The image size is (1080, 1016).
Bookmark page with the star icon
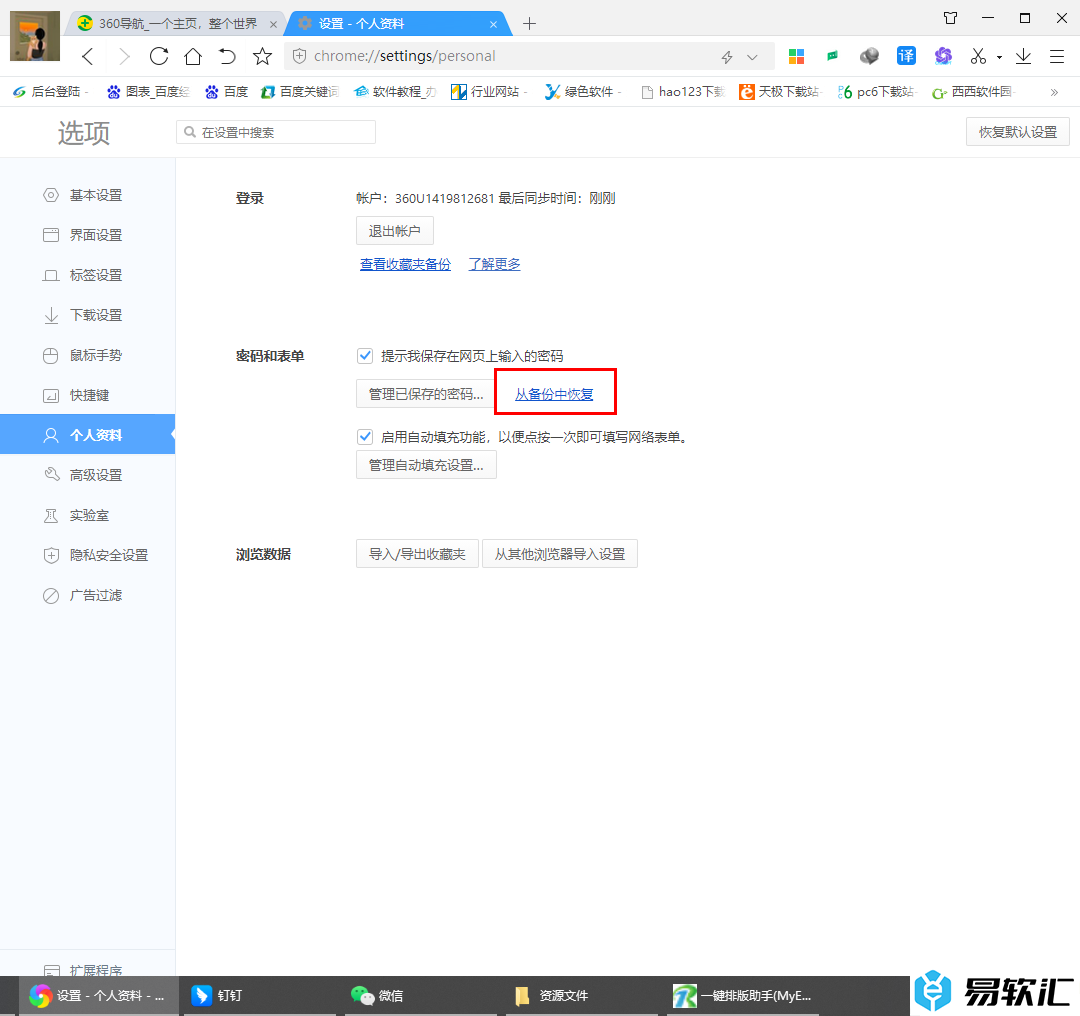coord(262,56)
